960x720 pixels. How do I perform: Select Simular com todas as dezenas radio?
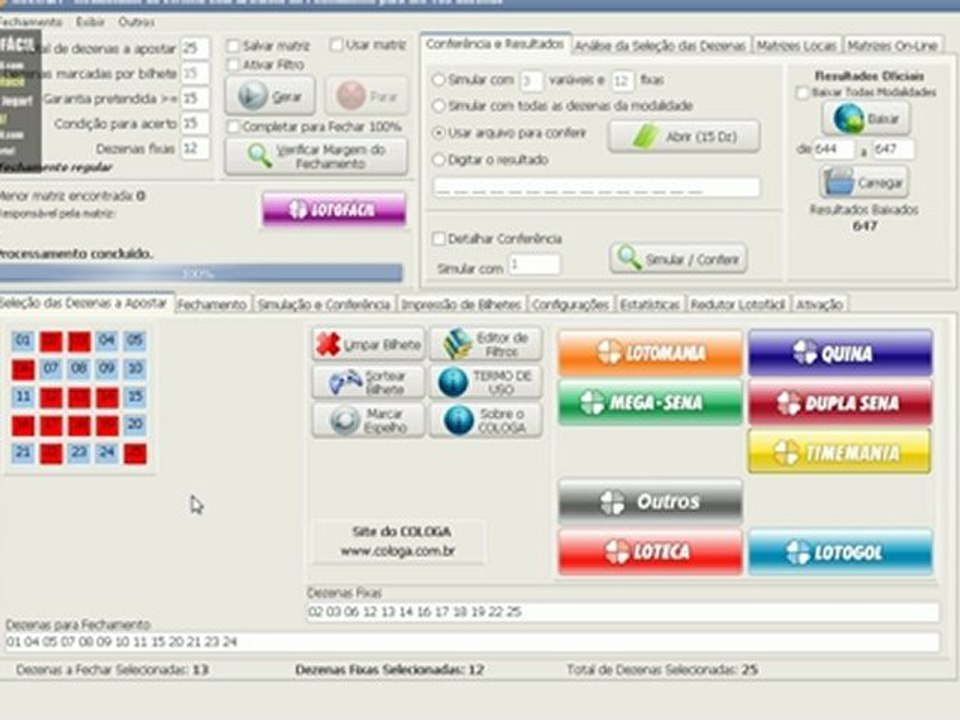(x=438, y=106)
